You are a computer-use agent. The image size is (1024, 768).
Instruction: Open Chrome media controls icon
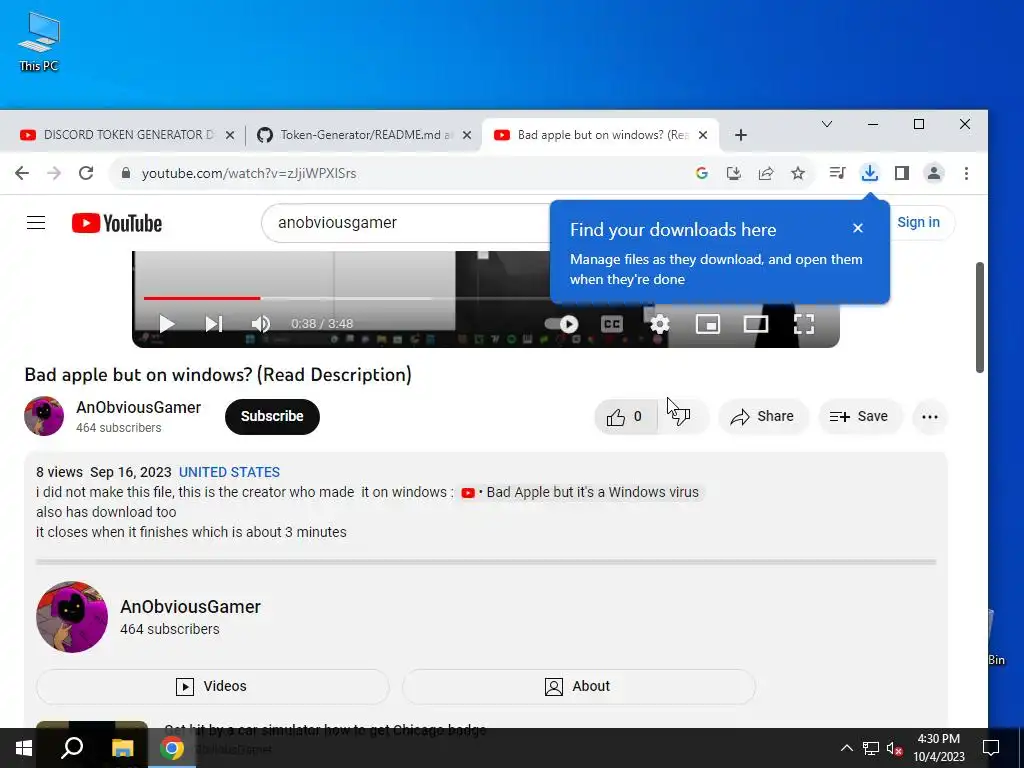click(x=837, y=173)
